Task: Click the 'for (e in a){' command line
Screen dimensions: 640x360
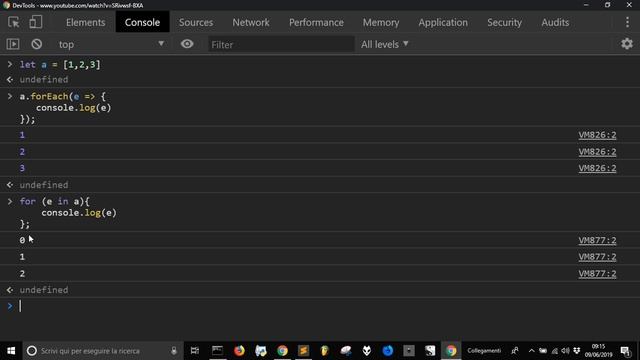Action: click(x=54, y=201)
